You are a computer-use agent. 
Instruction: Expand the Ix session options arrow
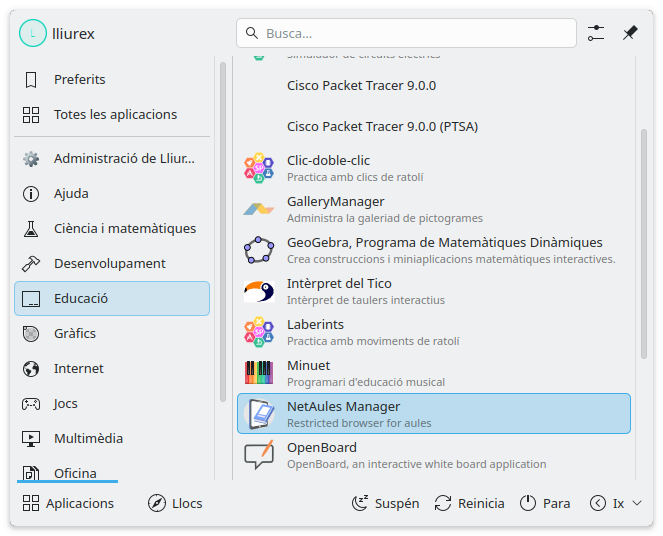coord(637,503)
